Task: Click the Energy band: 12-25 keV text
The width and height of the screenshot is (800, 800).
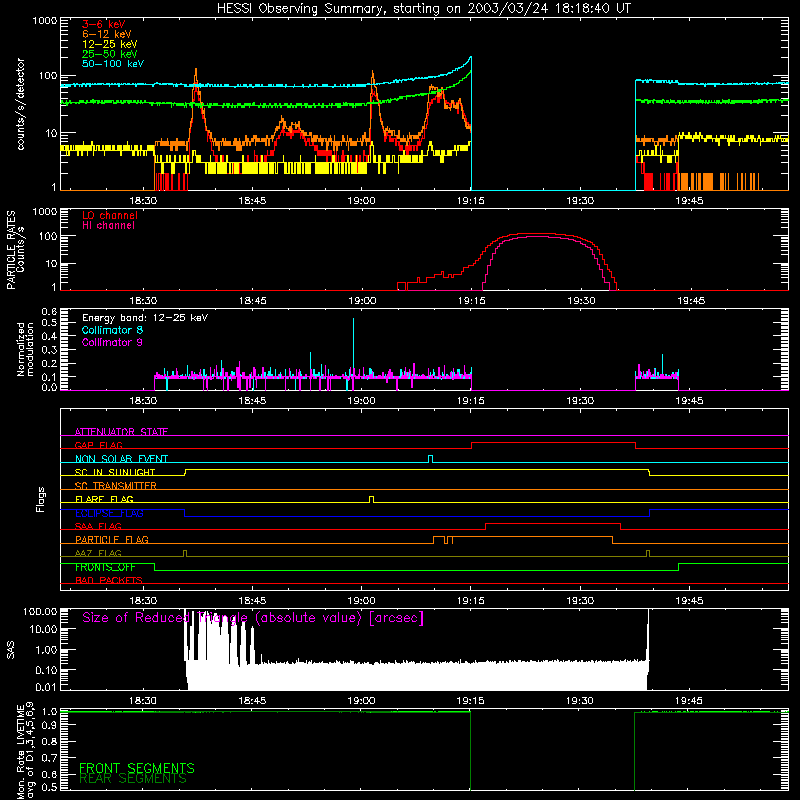Action: [145, 318]
